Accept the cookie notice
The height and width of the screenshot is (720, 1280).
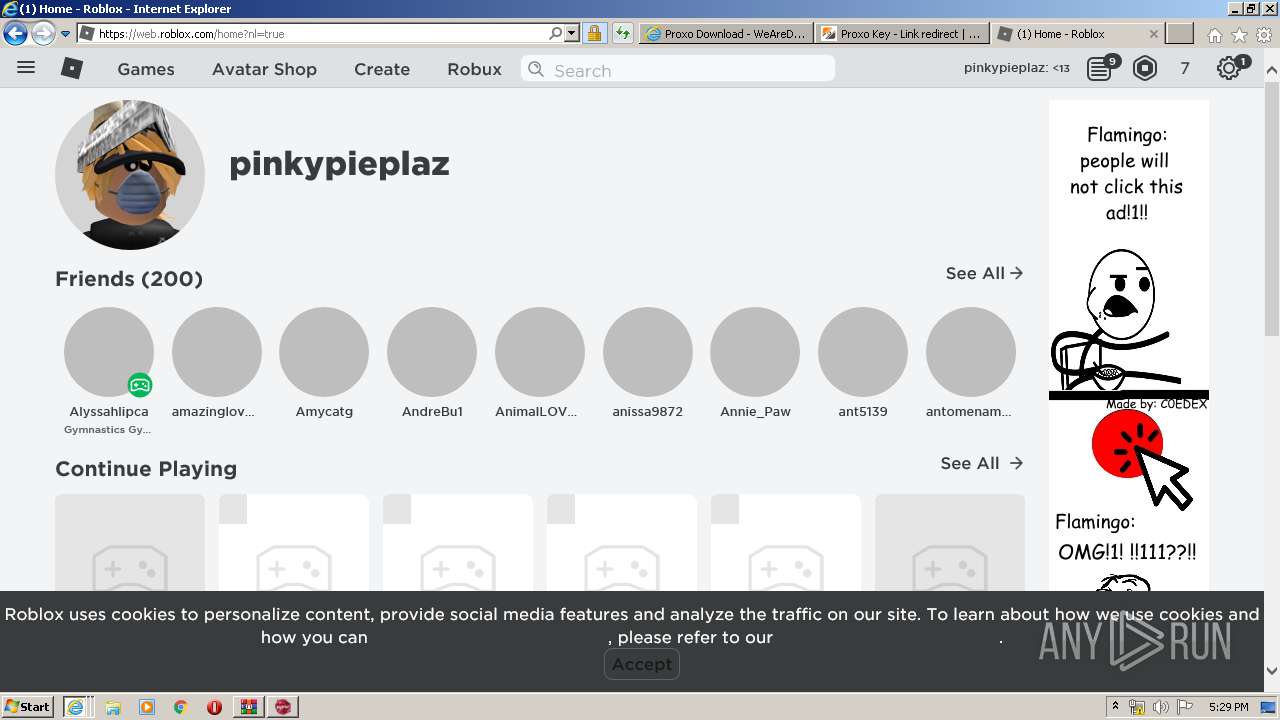point(642,664)
